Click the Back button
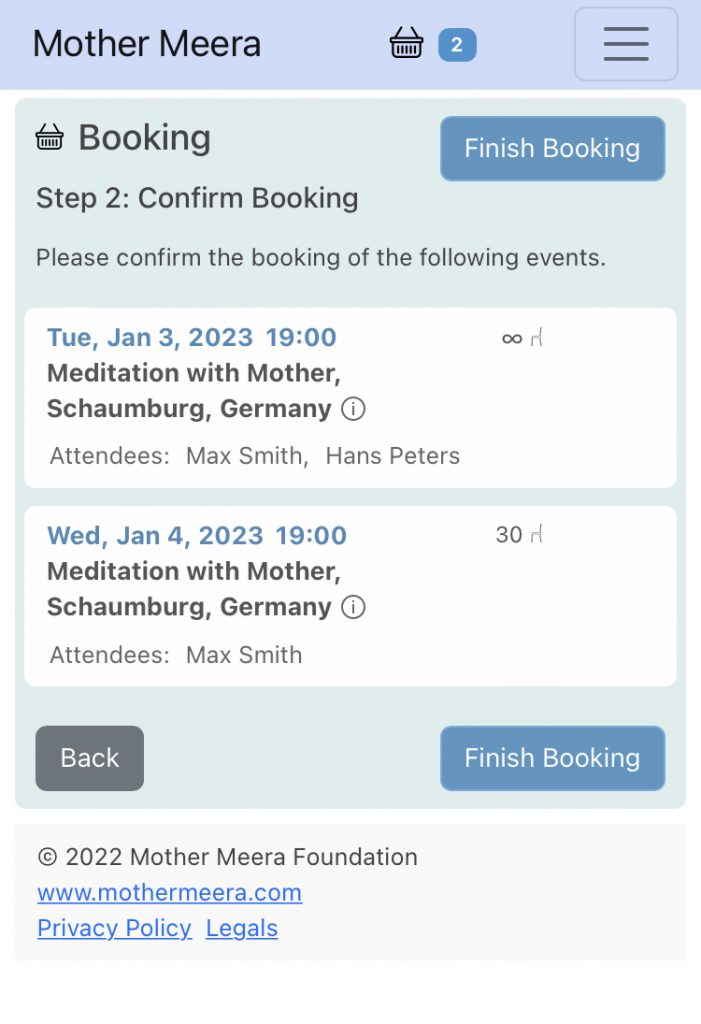Screen dimensions: 701x1024 tap(90, 758)
